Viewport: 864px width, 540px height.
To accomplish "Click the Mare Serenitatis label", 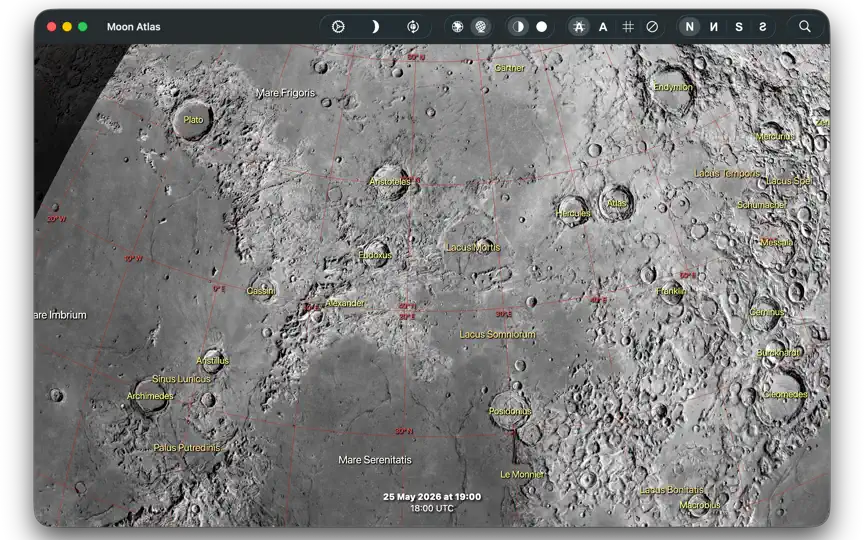I will pyautogui.click(x=375, y=460).
